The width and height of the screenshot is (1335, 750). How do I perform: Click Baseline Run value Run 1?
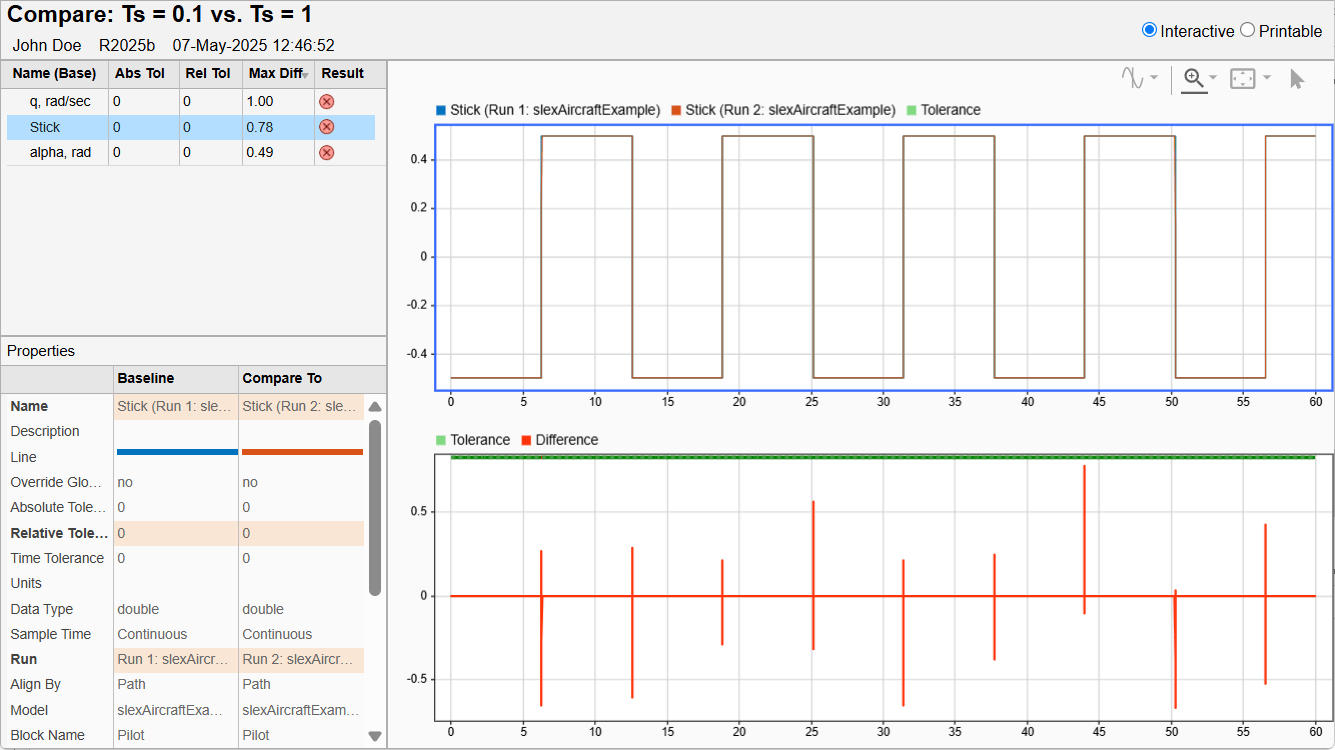(x=176, y=659)
